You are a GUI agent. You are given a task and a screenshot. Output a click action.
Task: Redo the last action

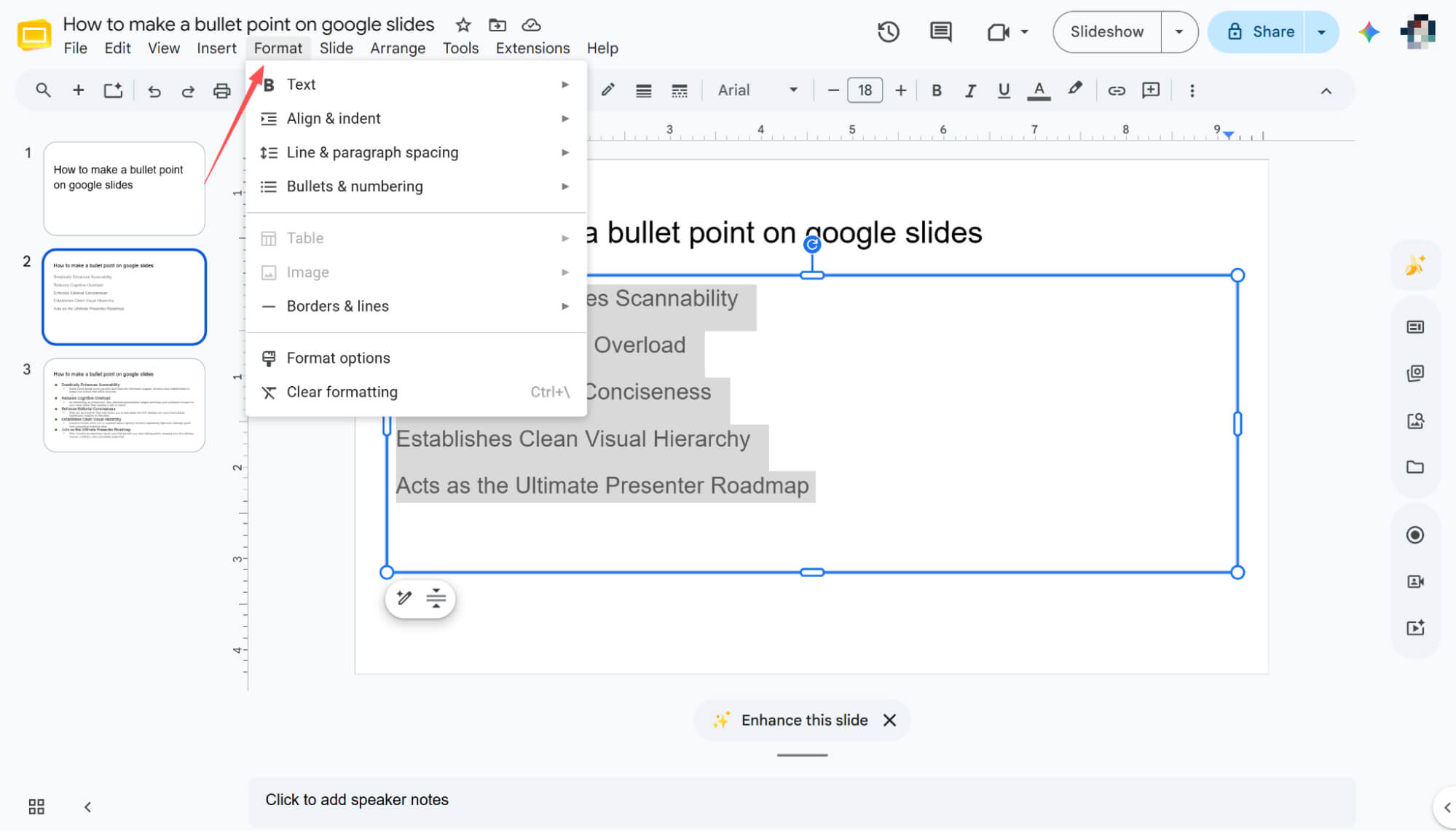point(188,91)
